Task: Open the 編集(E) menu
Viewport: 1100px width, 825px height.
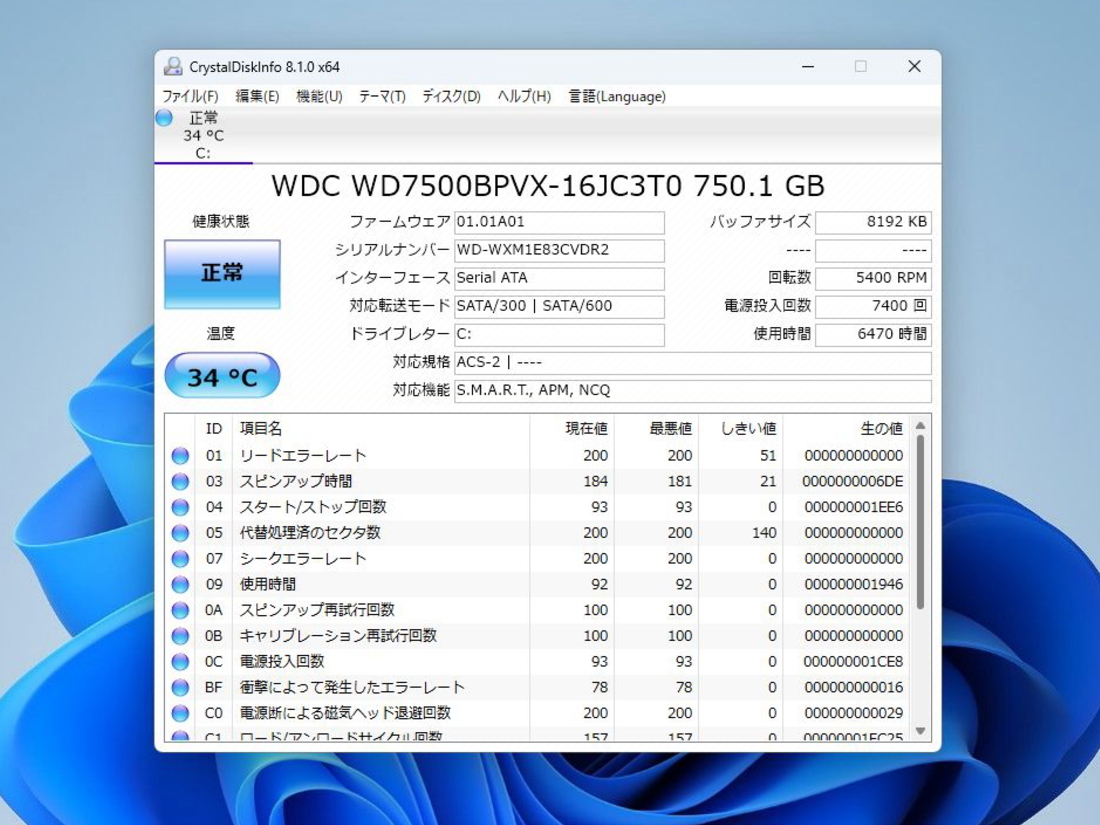Action: 257,96
